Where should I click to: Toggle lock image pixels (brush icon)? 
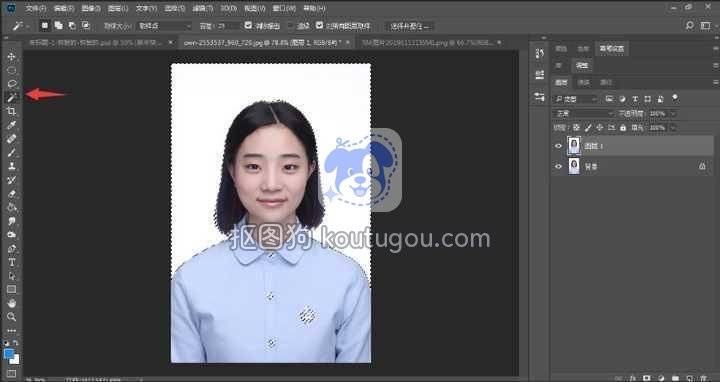coord(588,128)
